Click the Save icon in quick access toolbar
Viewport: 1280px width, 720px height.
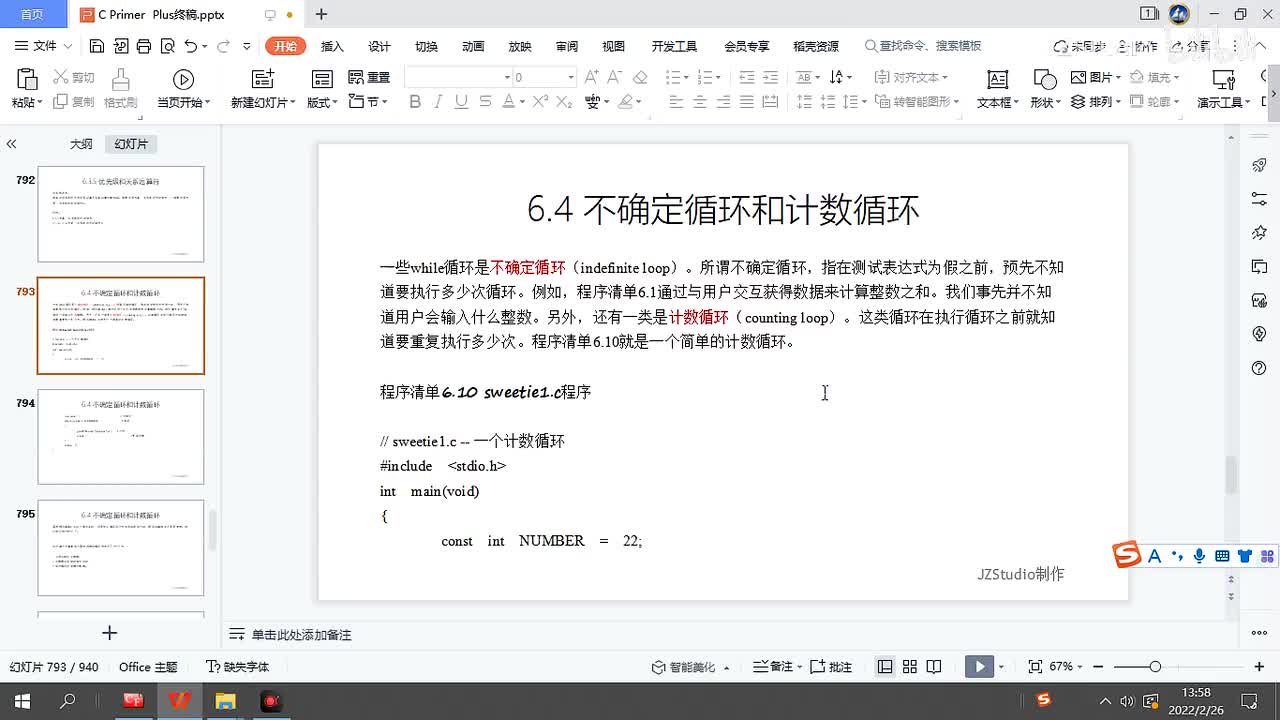[96, 46]
